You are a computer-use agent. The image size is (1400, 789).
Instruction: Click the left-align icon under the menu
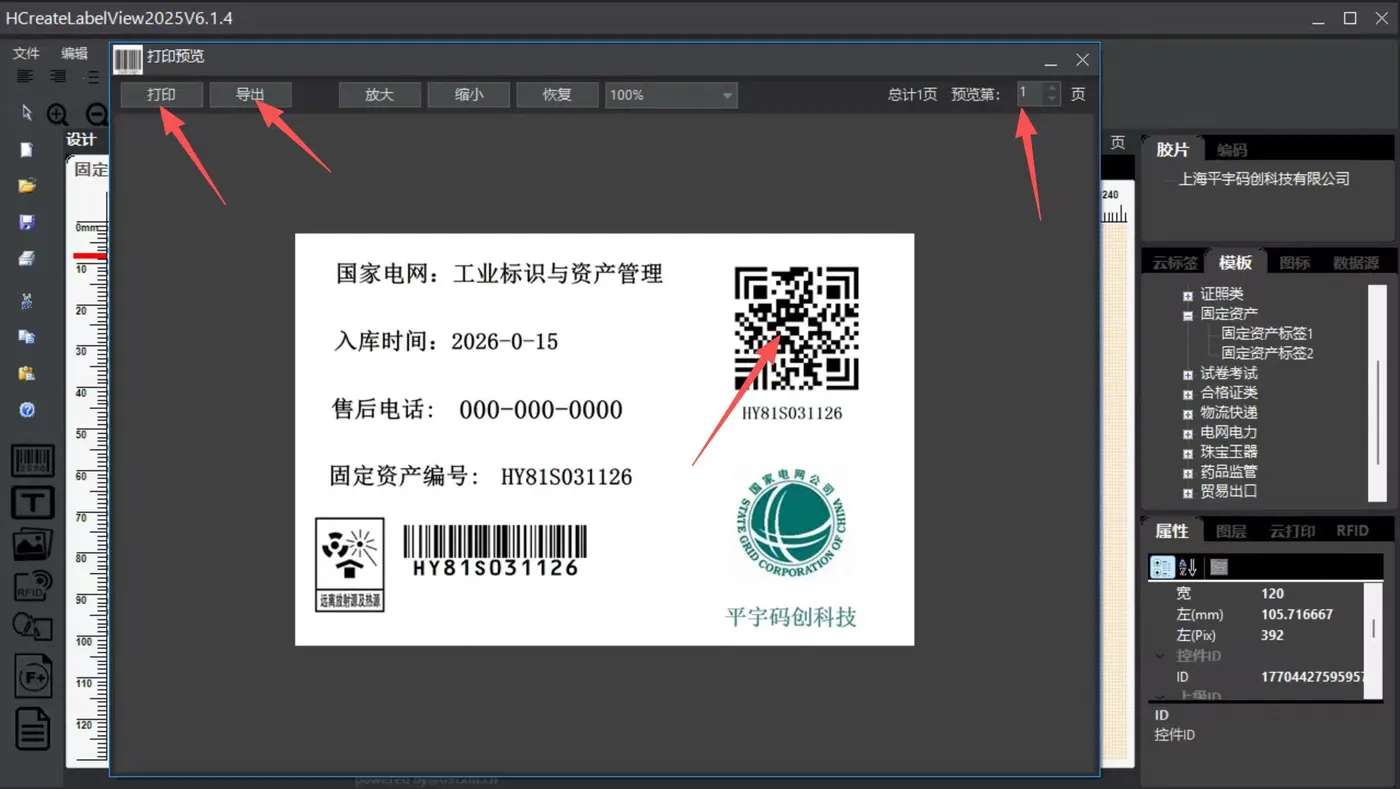click(25, 76)
